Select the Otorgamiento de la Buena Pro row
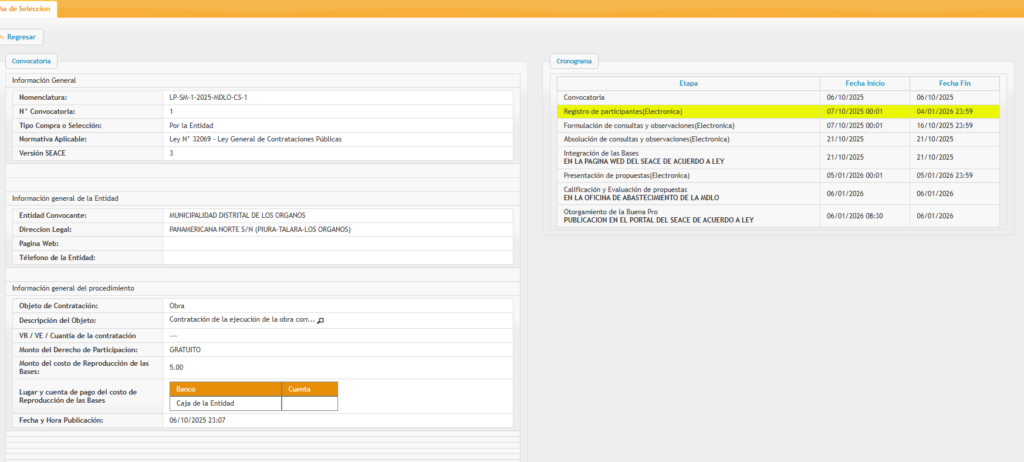1024x462 pixels. (688, 216)
